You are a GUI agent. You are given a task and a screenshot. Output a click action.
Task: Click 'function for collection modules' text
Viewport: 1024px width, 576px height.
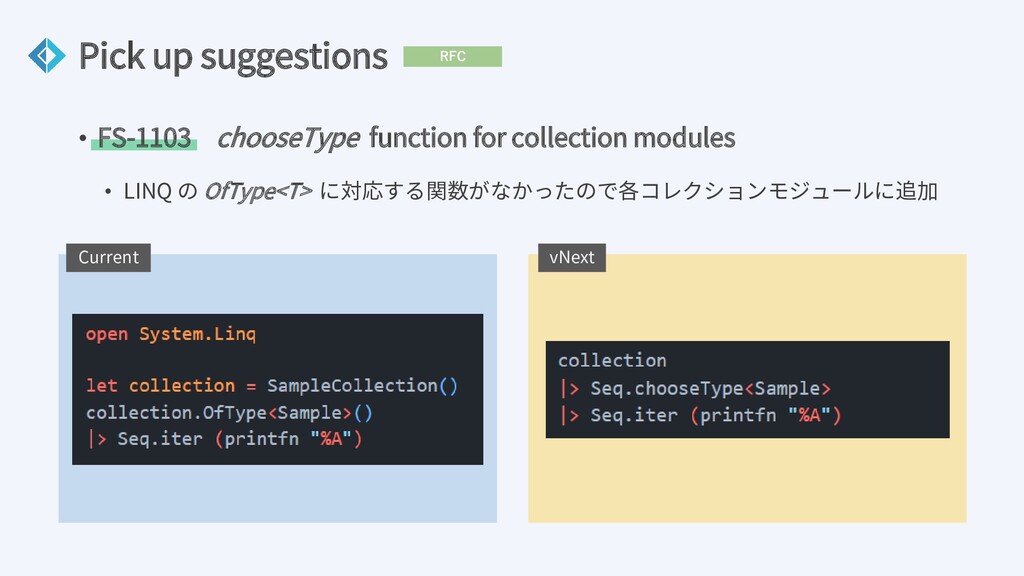click(x=552, y=138)
